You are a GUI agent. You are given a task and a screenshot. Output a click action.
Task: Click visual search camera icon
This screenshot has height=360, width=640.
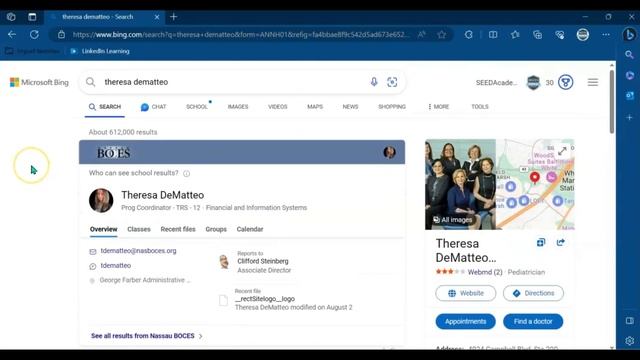(392, 82)
